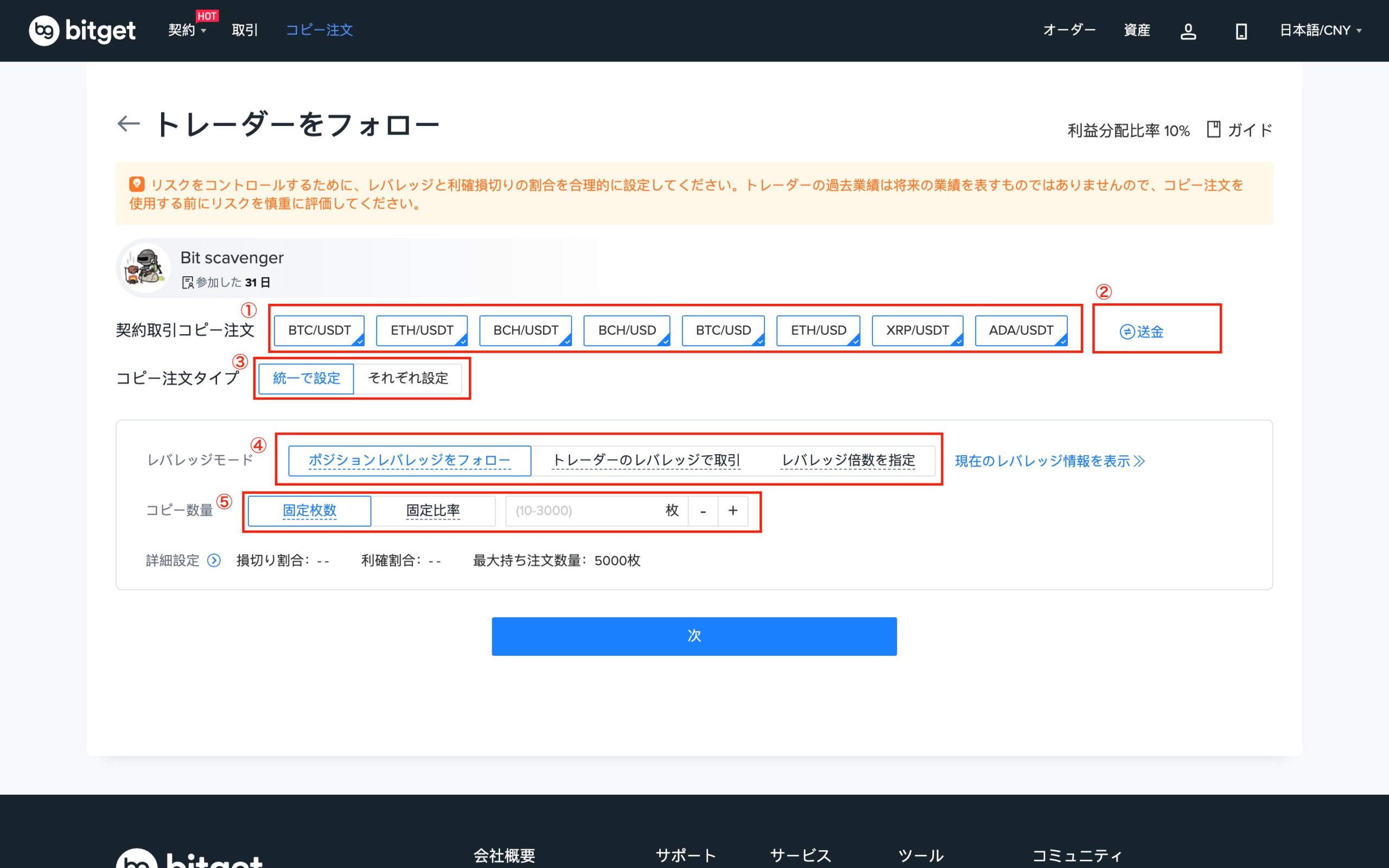Screen dimensions: 1389x868
Task: Click the 利益分配比率 10% text
Action: 1128,131
